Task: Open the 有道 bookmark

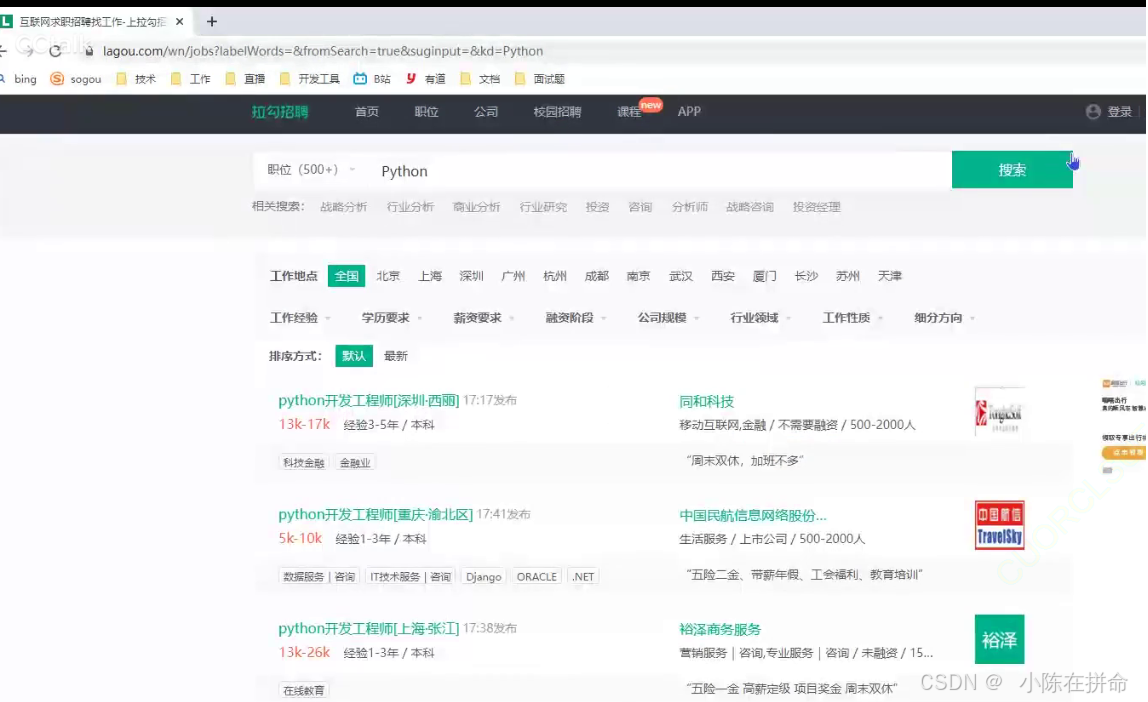Action: tap(426, 79)
